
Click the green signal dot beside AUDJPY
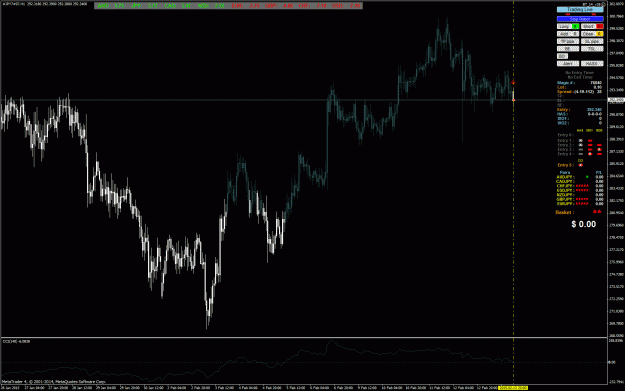pyautogui.click(x=587, y=177)
